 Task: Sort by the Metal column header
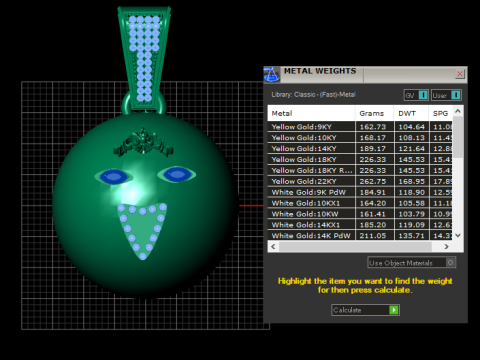click(x=311, y=113)
